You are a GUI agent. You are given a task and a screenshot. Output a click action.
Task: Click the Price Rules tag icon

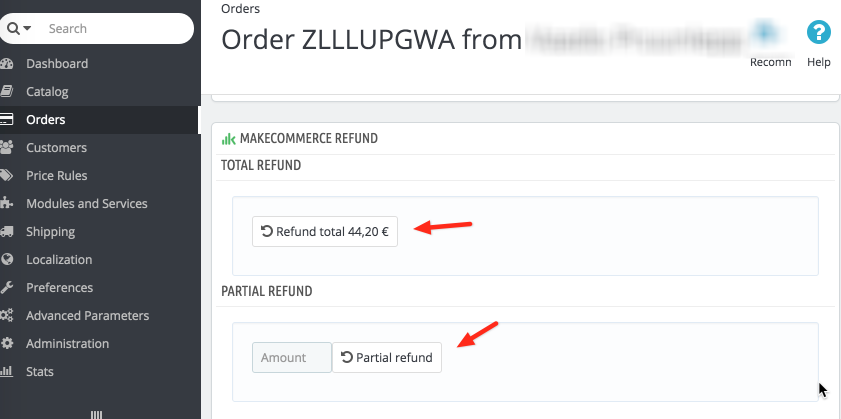6,175
